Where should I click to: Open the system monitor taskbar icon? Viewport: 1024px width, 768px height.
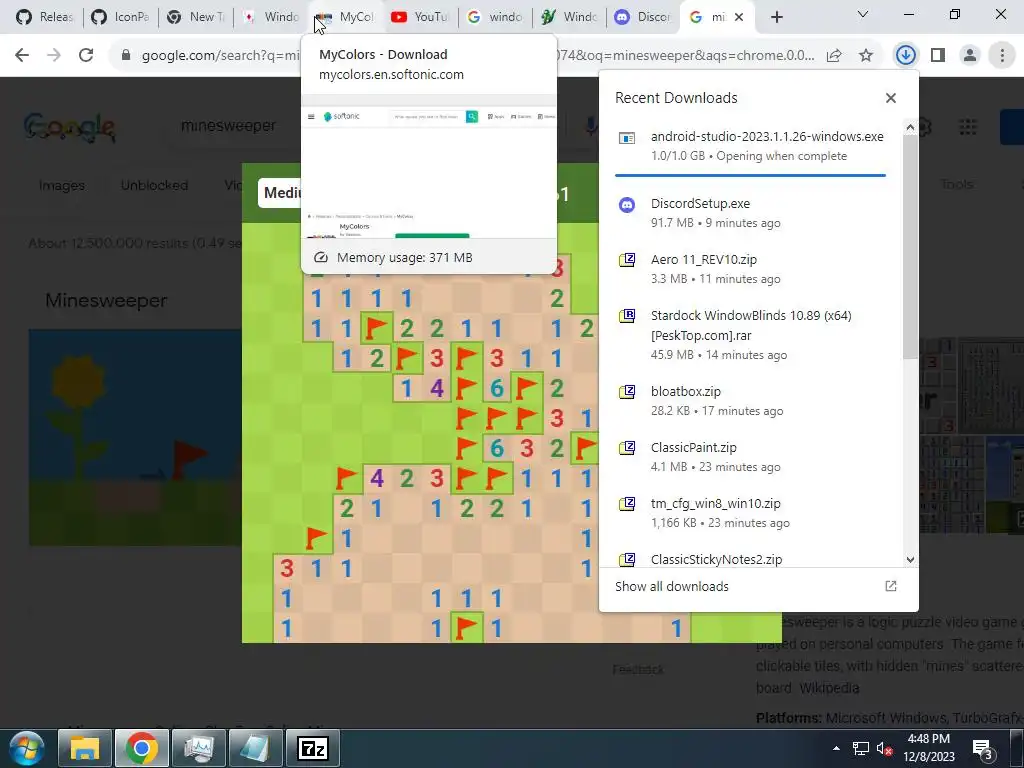click(x=199, y=748)
